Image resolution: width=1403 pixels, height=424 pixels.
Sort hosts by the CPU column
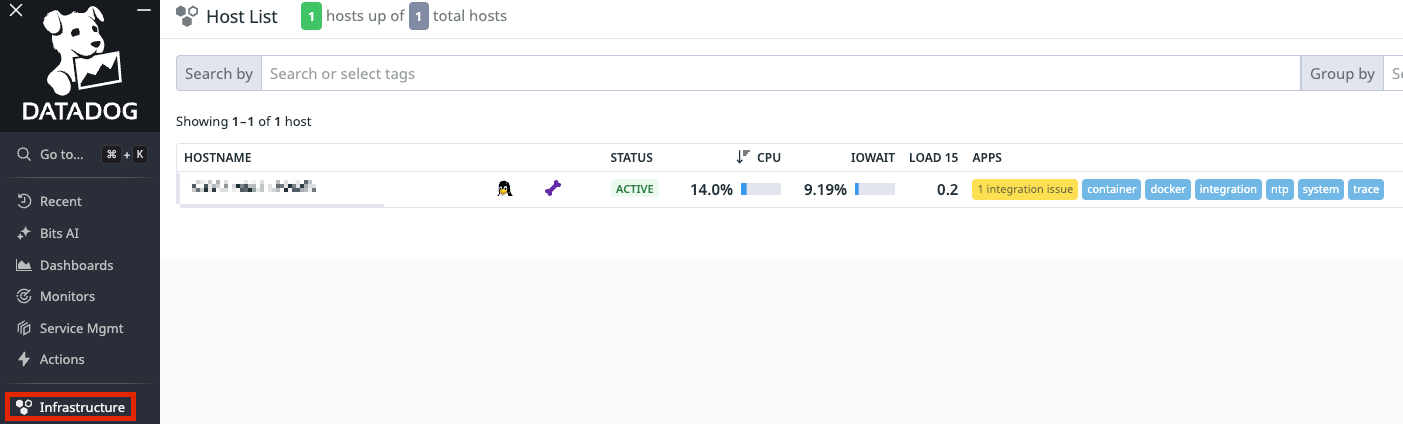pyautogui.click(x=769, y=158)
